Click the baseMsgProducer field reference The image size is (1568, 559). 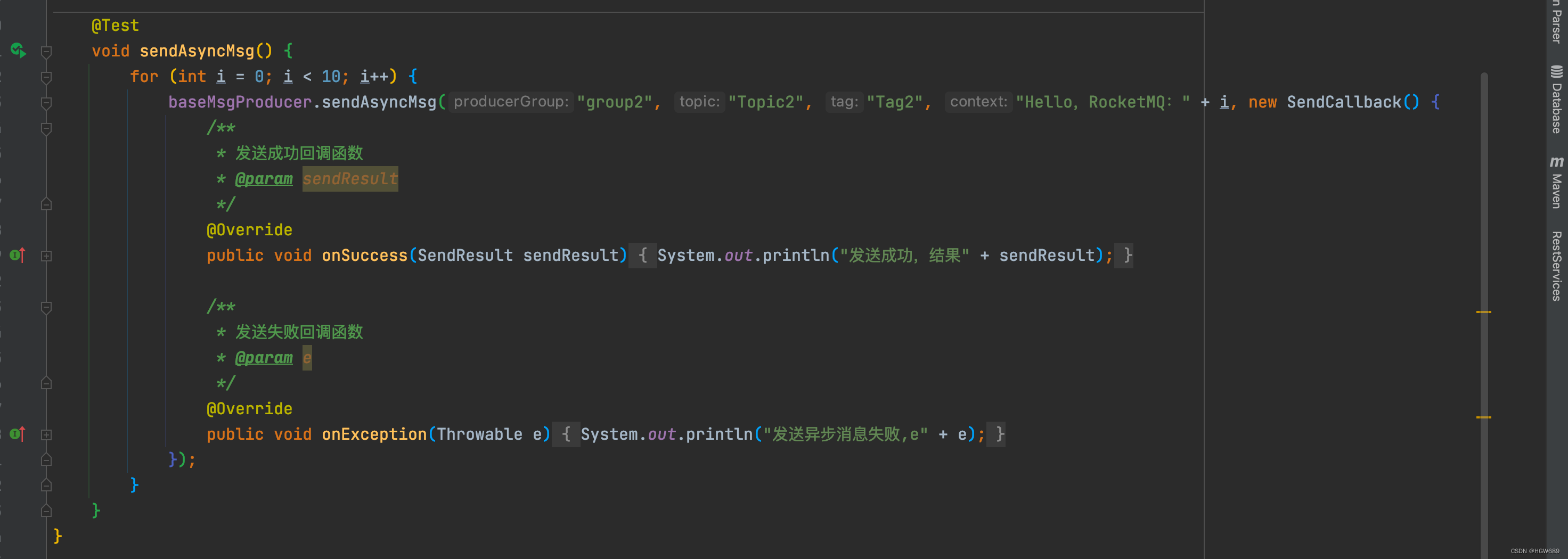click(240, 102)
